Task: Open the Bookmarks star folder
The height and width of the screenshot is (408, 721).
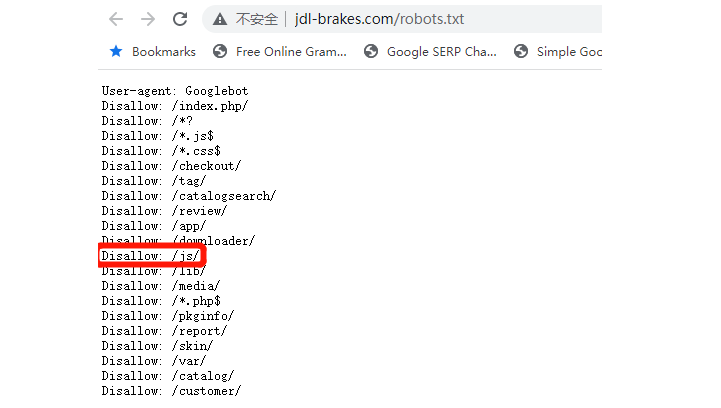Action: (153, 52)
